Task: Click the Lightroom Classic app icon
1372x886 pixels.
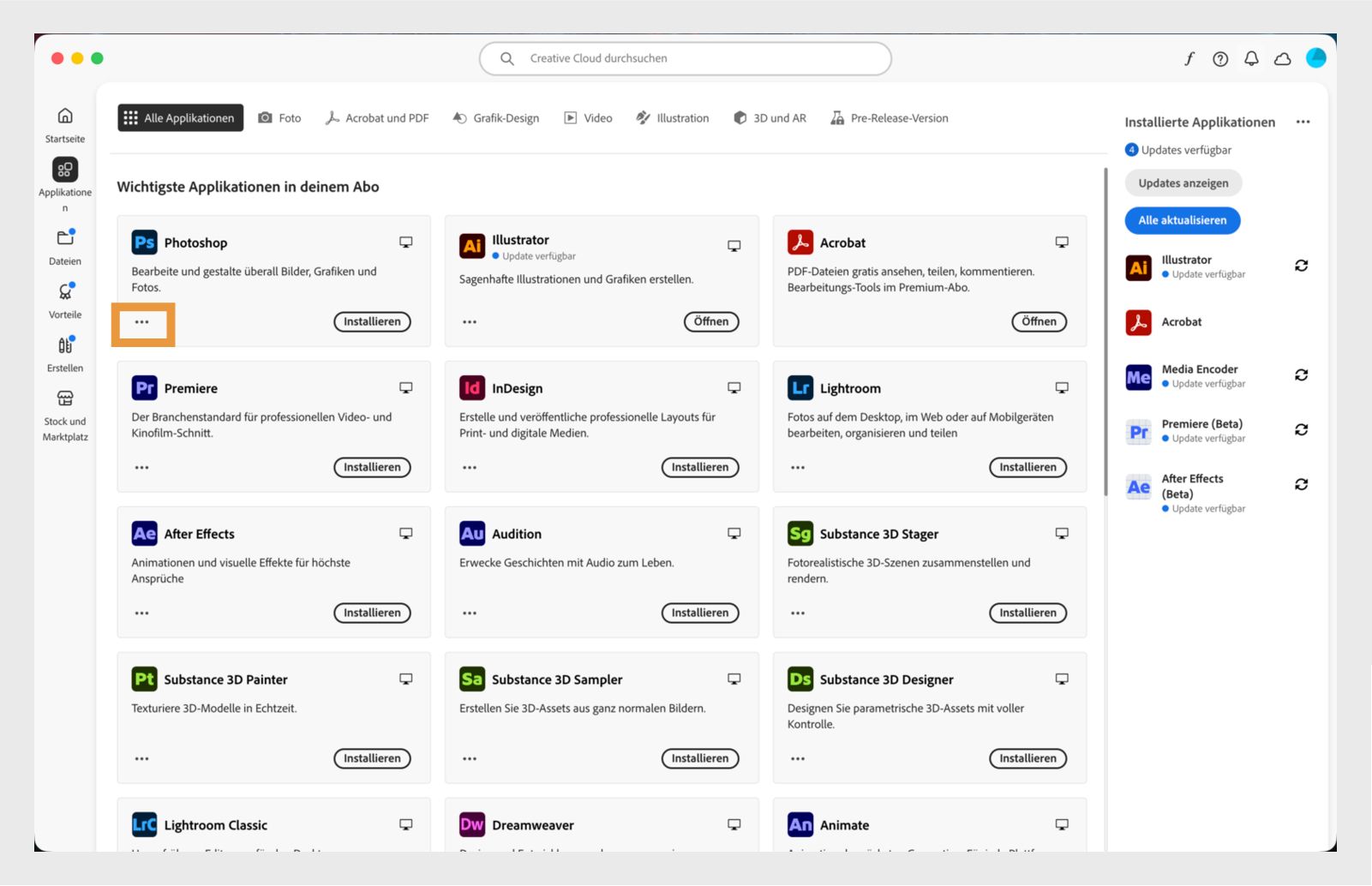Action: click(x=144, y=825)
